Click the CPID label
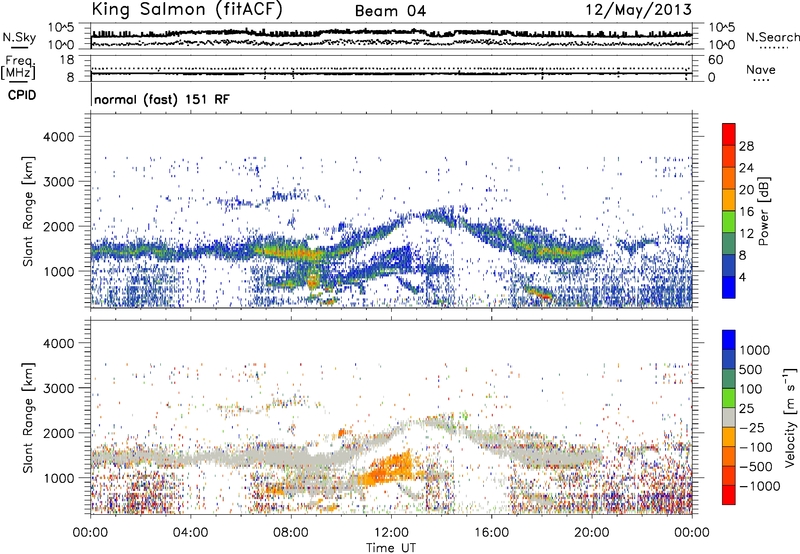 (22, 95)
